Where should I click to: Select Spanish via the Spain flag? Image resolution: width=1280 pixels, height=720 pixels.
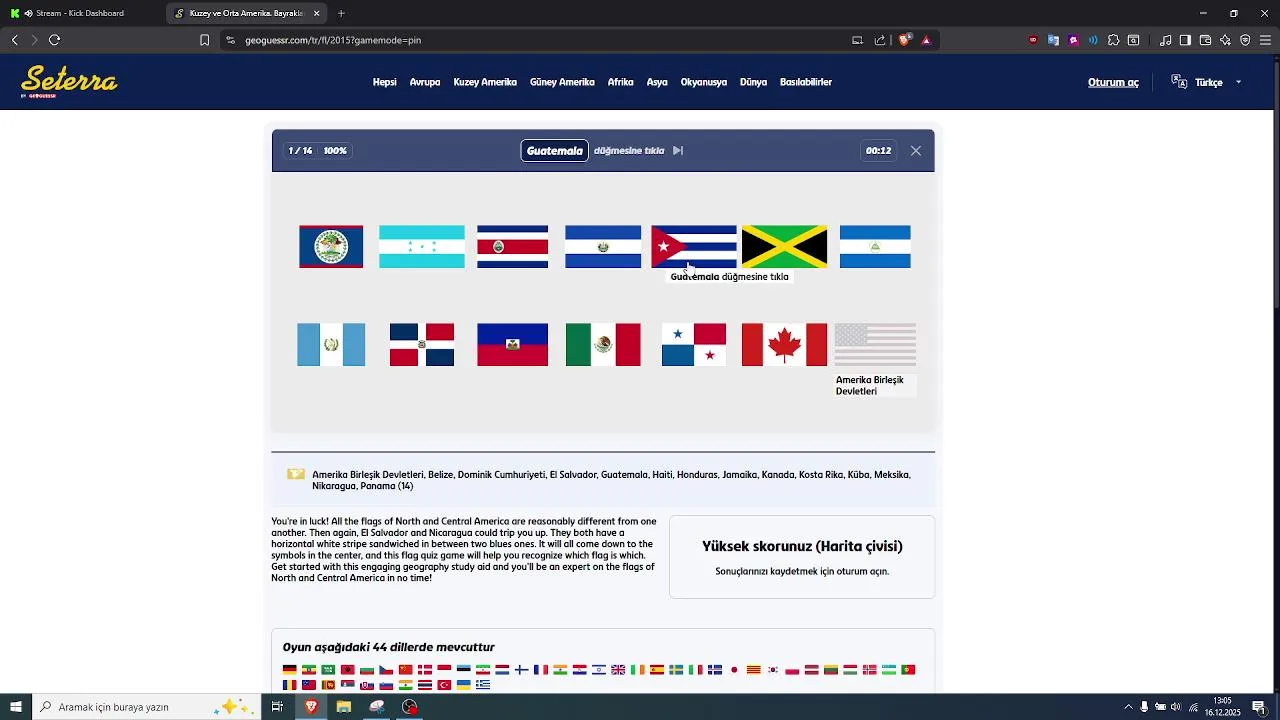[657, 670]
